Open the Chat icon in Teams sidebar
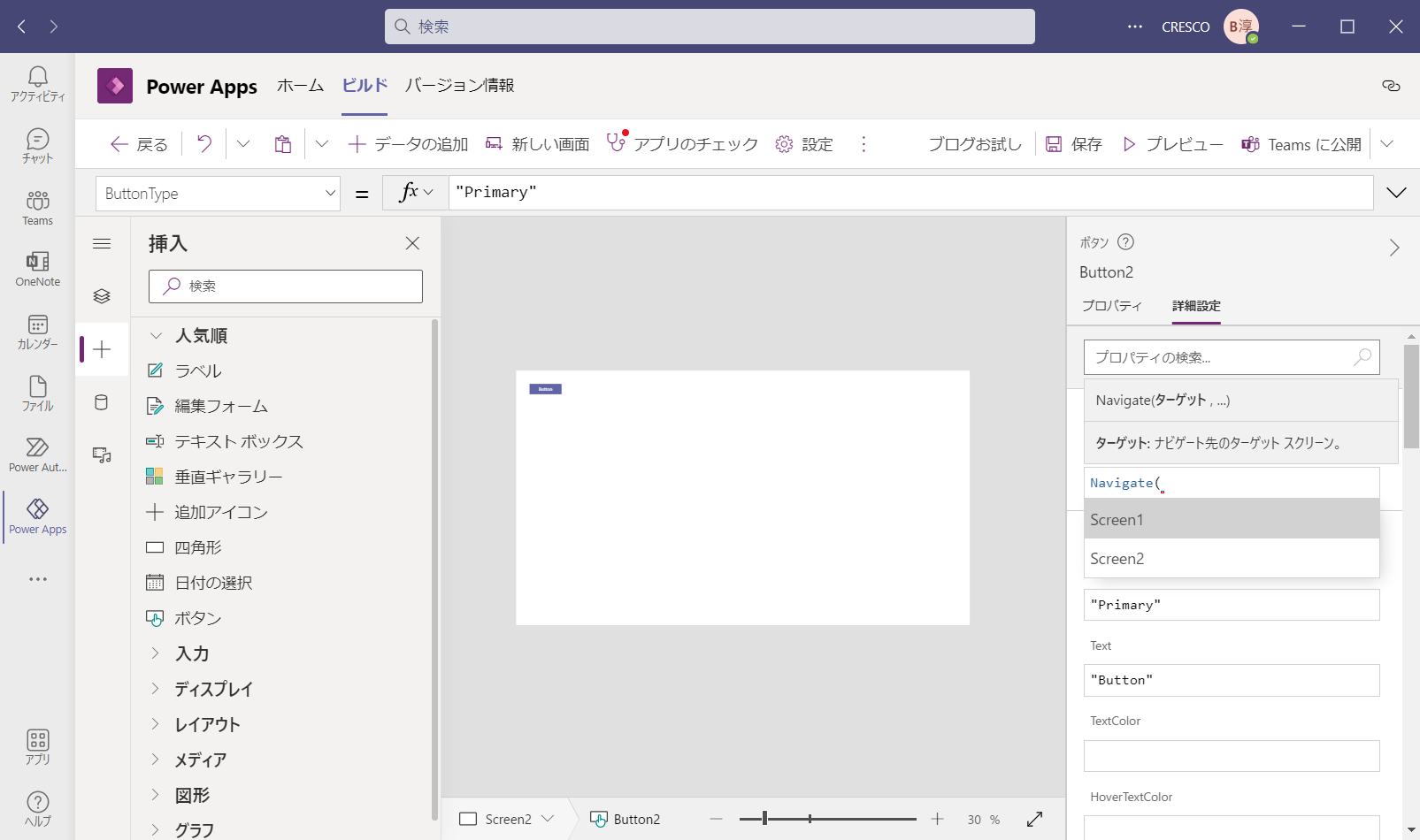 37,146
